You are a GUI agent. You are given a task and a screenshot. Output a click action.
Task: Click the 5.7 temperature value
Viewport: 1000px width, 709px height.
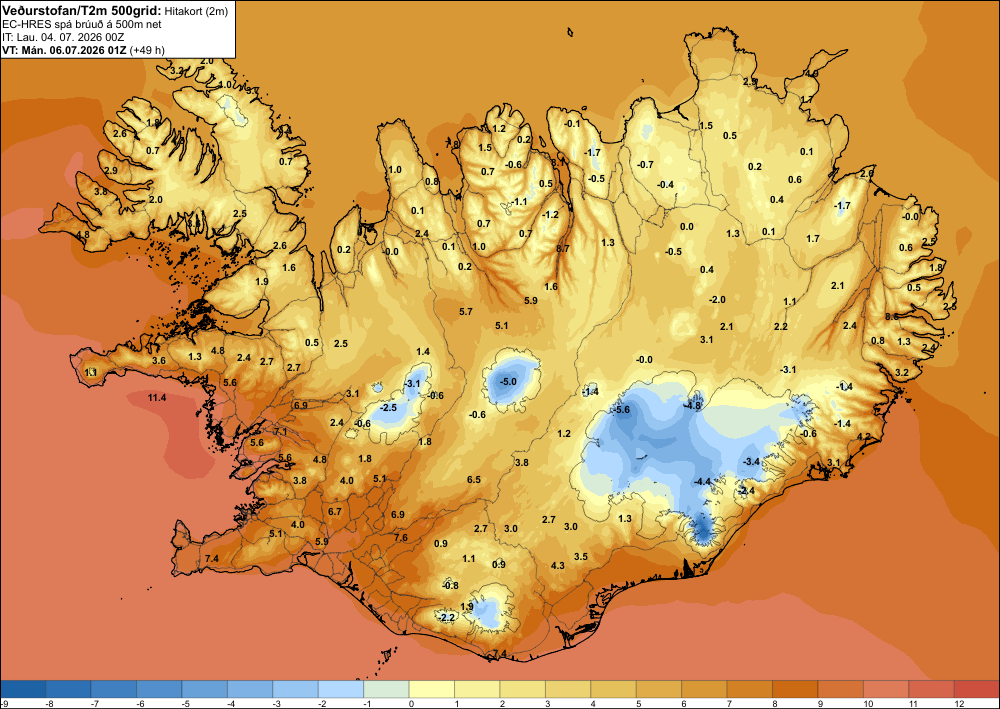[466, 311]
